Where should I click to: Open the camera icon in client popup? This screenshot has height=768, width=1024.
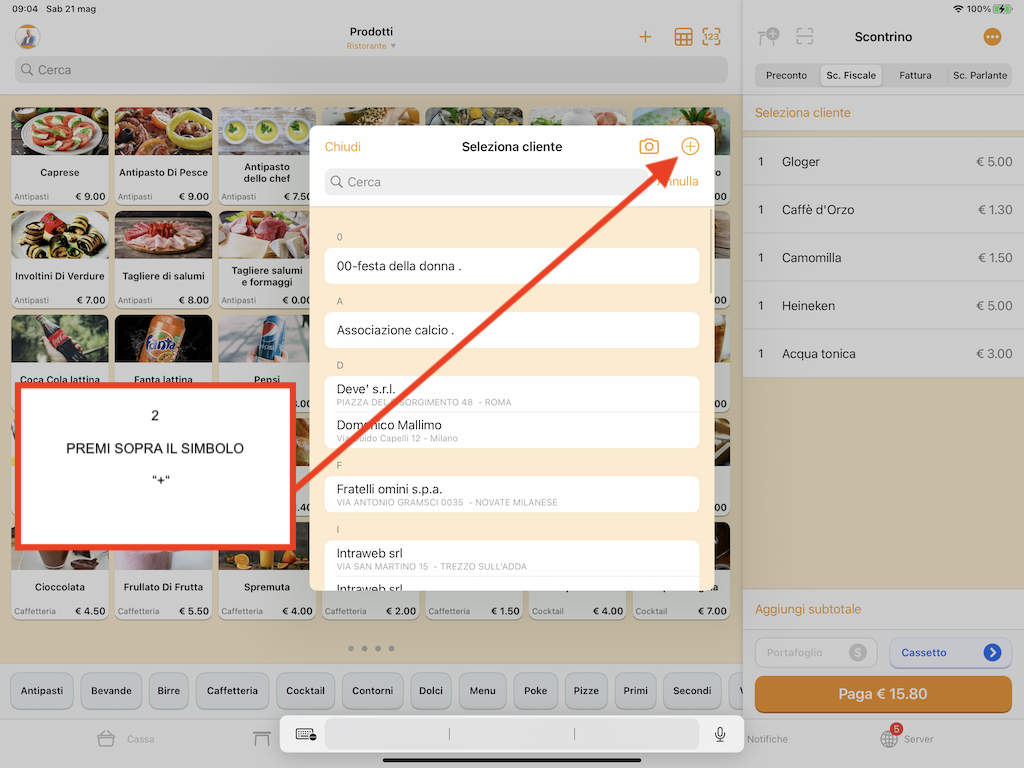coord(648,146)
